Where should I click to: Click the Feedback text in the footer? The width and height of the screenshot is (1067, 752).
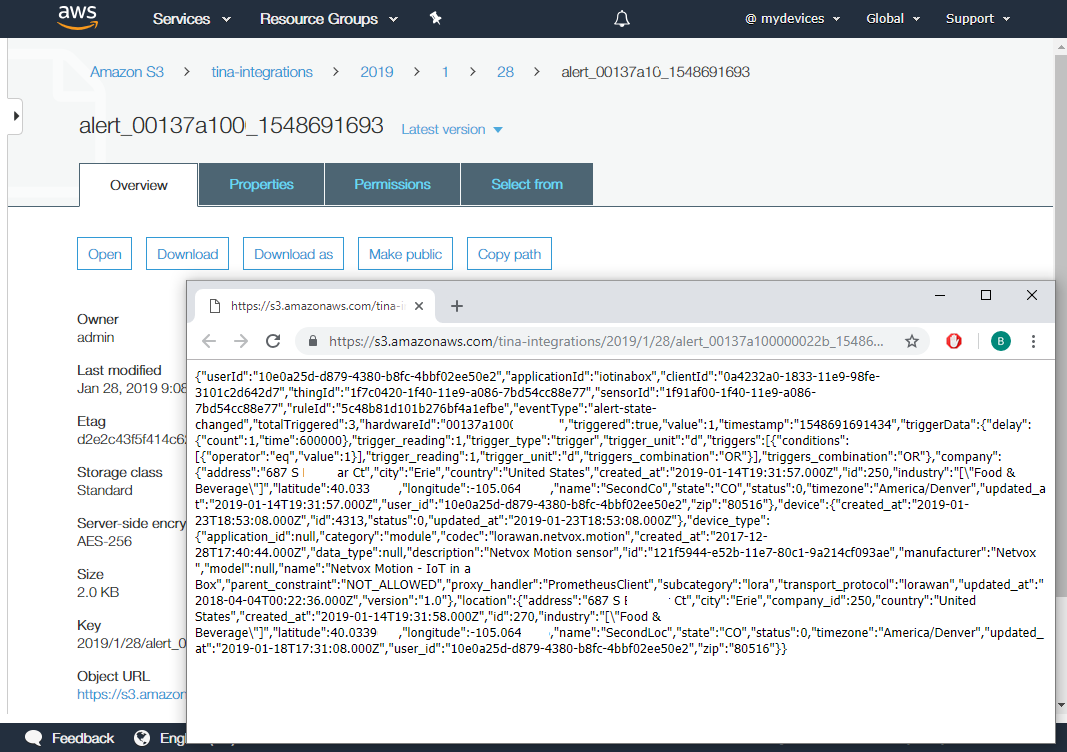click(x=83, y=738)
